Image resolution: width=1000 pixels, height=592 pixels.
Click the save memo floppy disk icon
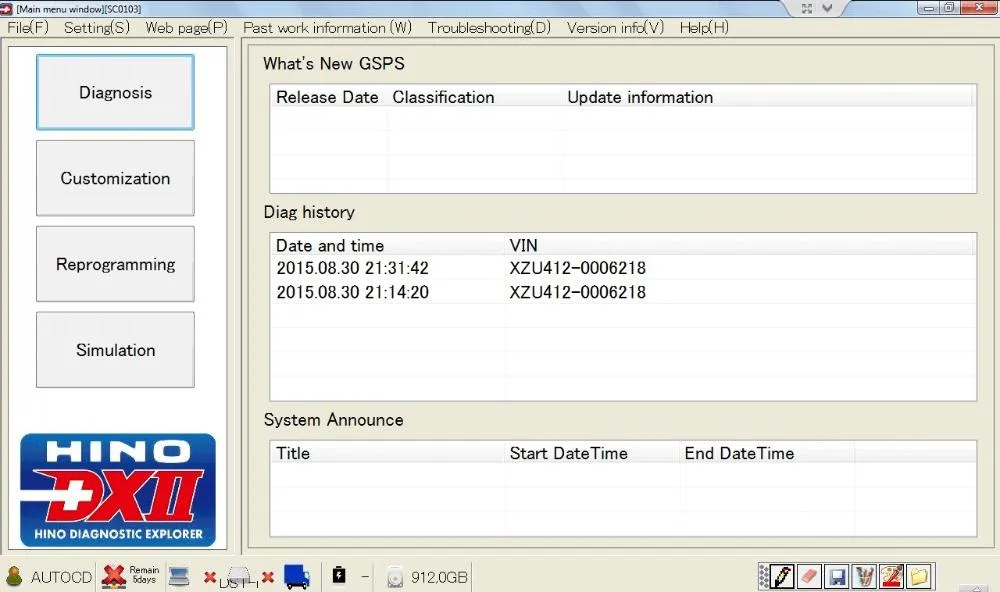(837, 576)
